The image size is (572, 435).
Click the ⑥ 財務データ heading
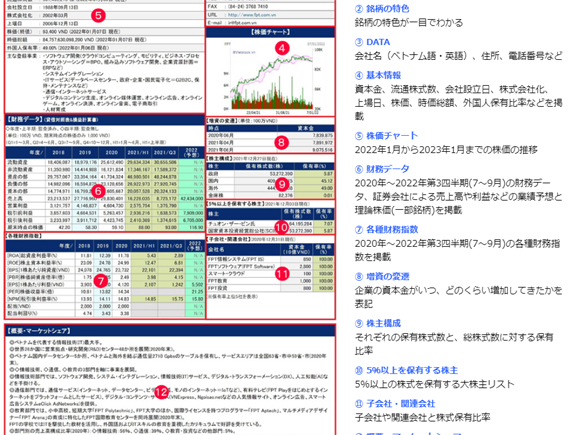(x=382, y=169)
